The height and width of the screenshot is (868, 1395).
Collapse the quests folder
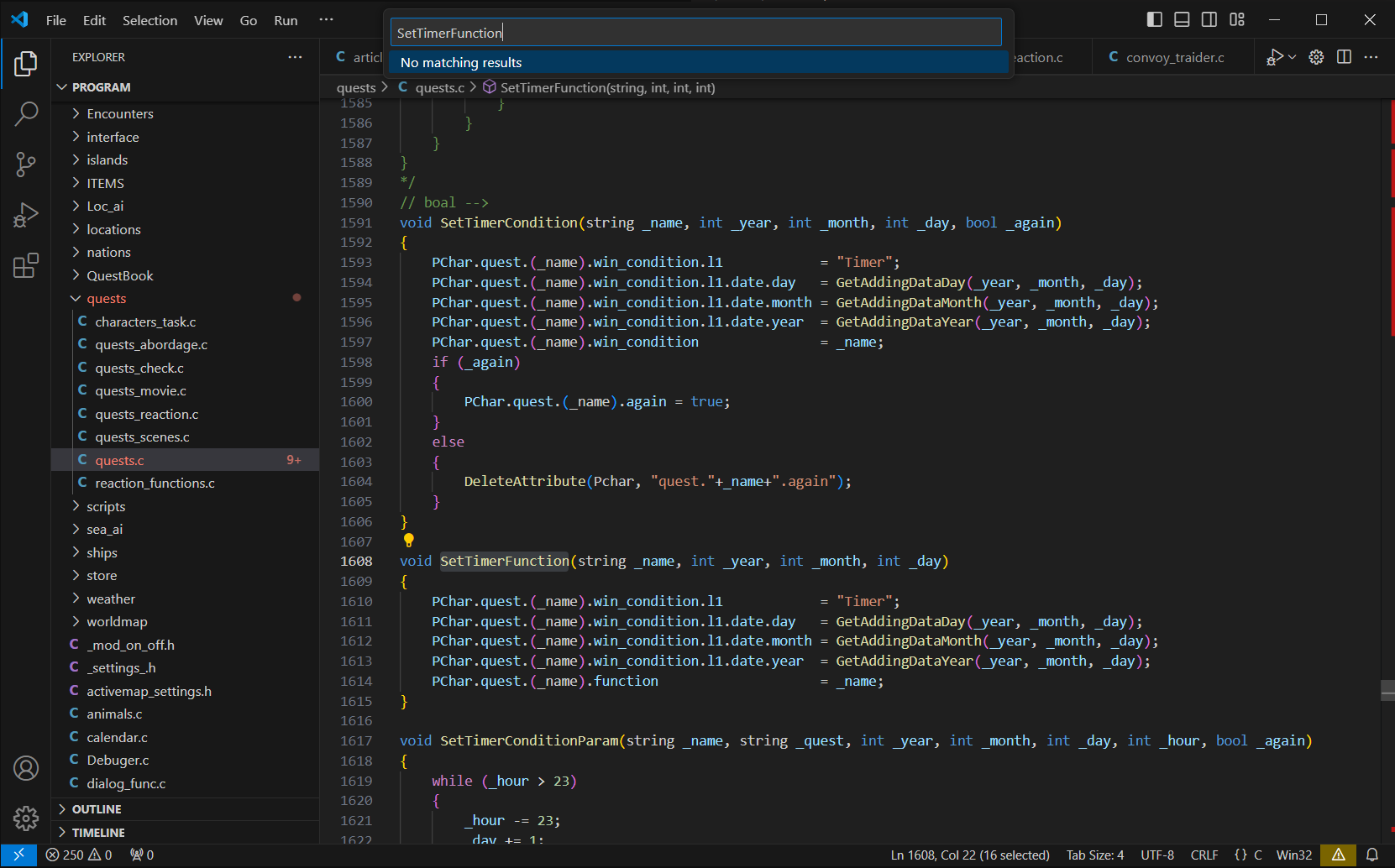click(106, 299)
